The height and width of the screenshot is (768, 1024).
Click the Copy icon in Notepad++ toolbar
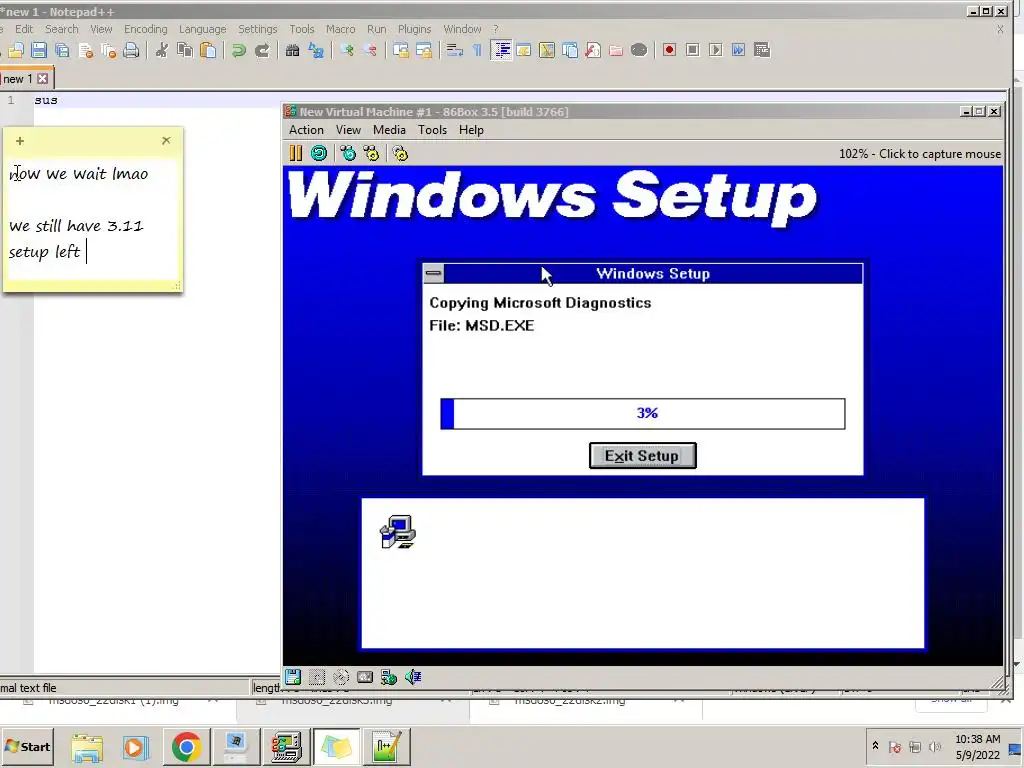[185, 50]
